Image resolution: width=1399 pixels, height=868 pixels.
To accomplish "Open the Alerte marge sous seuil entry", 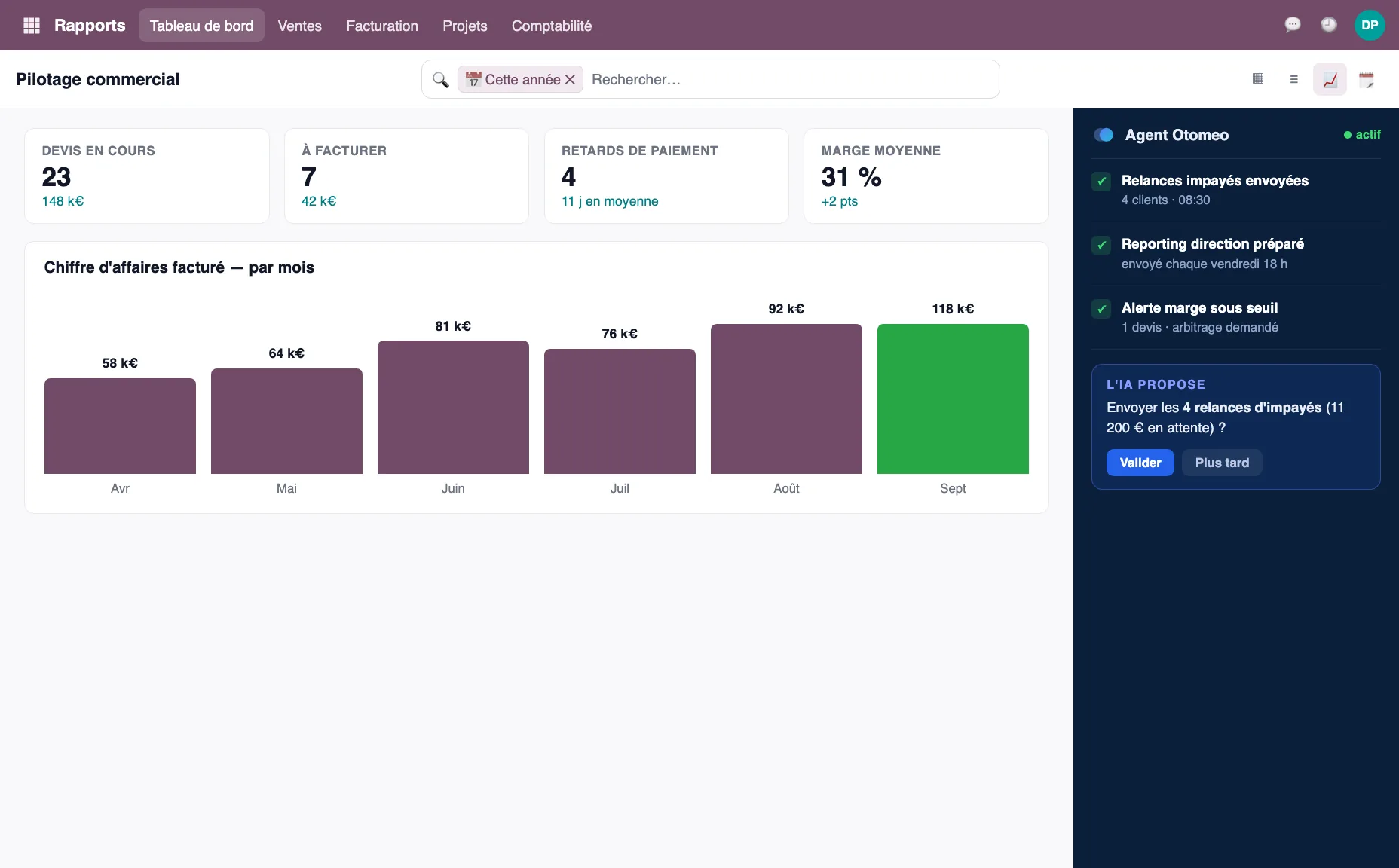I will tap(1236, 317).
